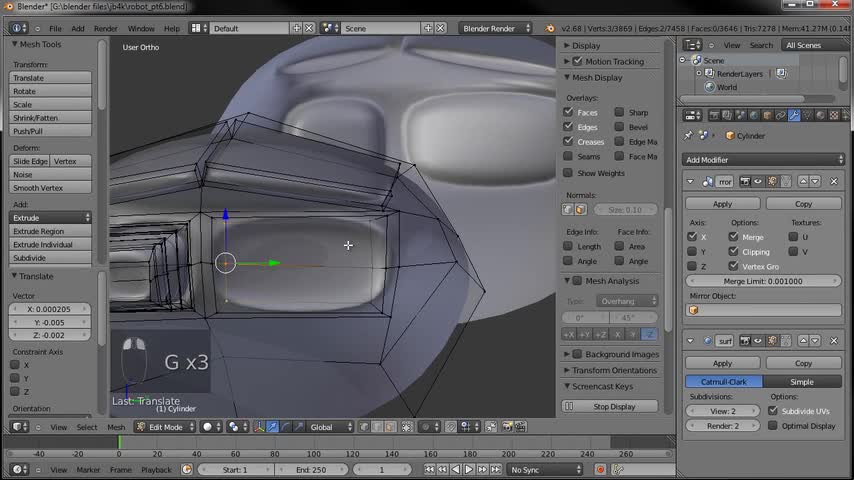Select edge select mode
The width and height of the screenshot is (854, 480).
(377, 427)
